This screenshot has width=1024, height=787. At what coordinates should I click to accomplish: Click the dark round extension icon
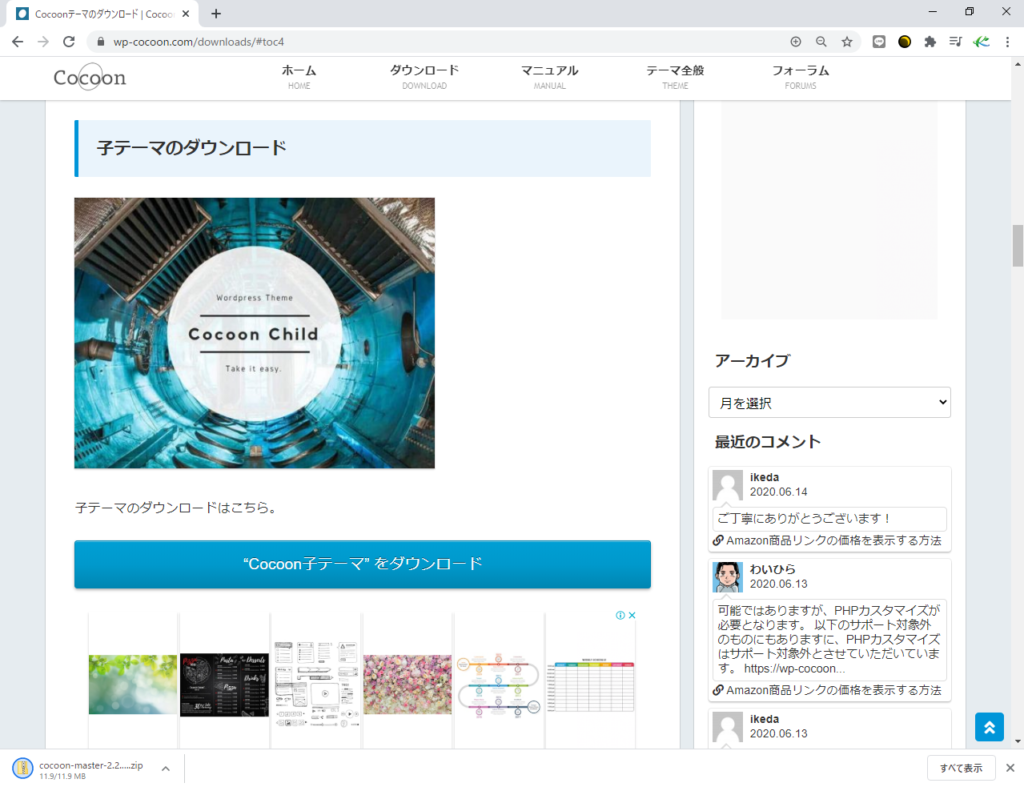point(904,42)
